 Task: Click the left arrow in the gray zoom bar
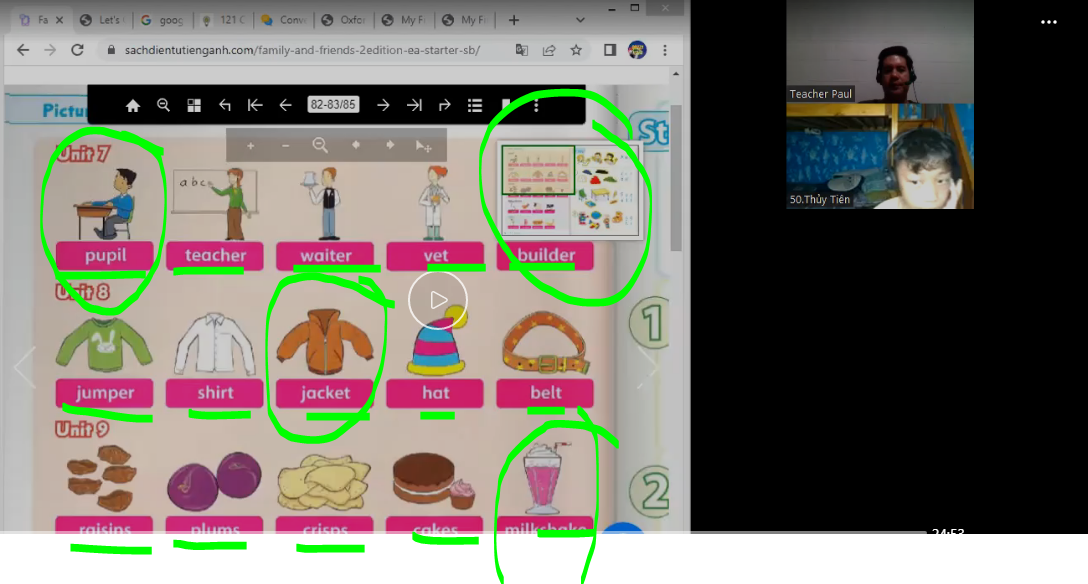click(355, 145)
